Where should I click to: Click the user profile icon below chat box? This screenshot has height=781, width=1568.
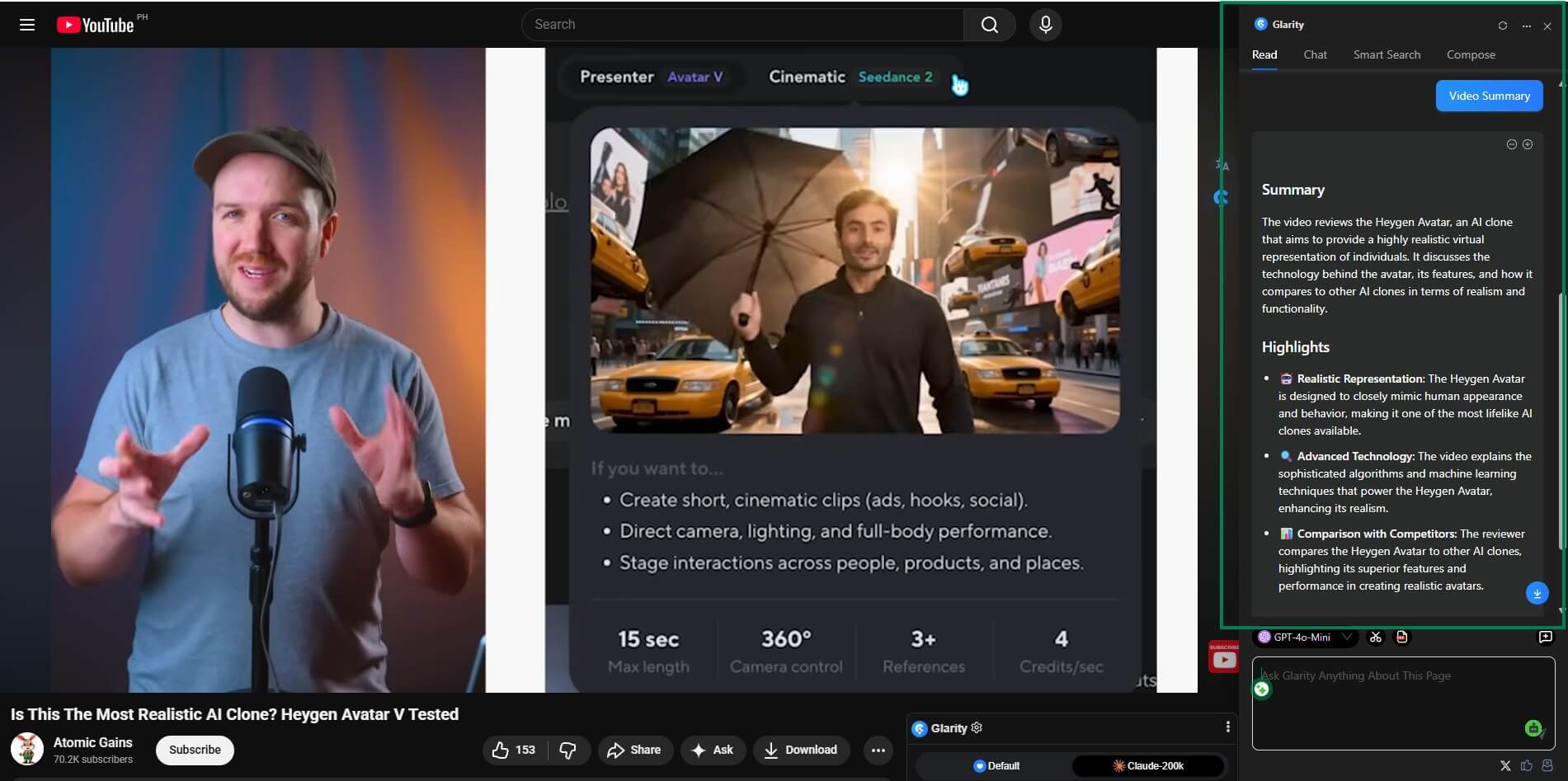tap(1547, 765)
